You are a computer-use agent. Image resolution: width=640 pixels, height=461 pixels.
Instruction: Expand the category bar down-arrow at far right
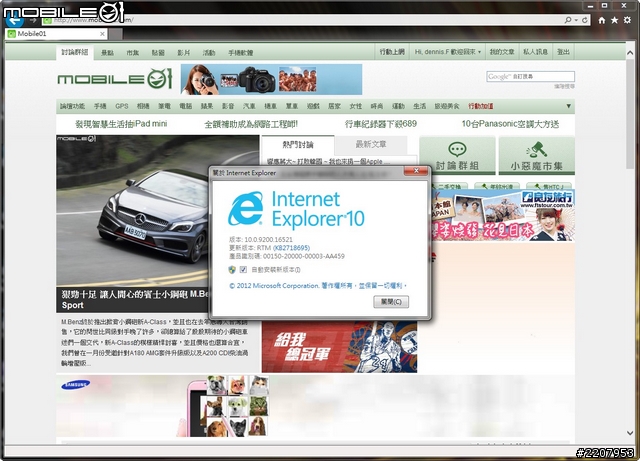569,106
